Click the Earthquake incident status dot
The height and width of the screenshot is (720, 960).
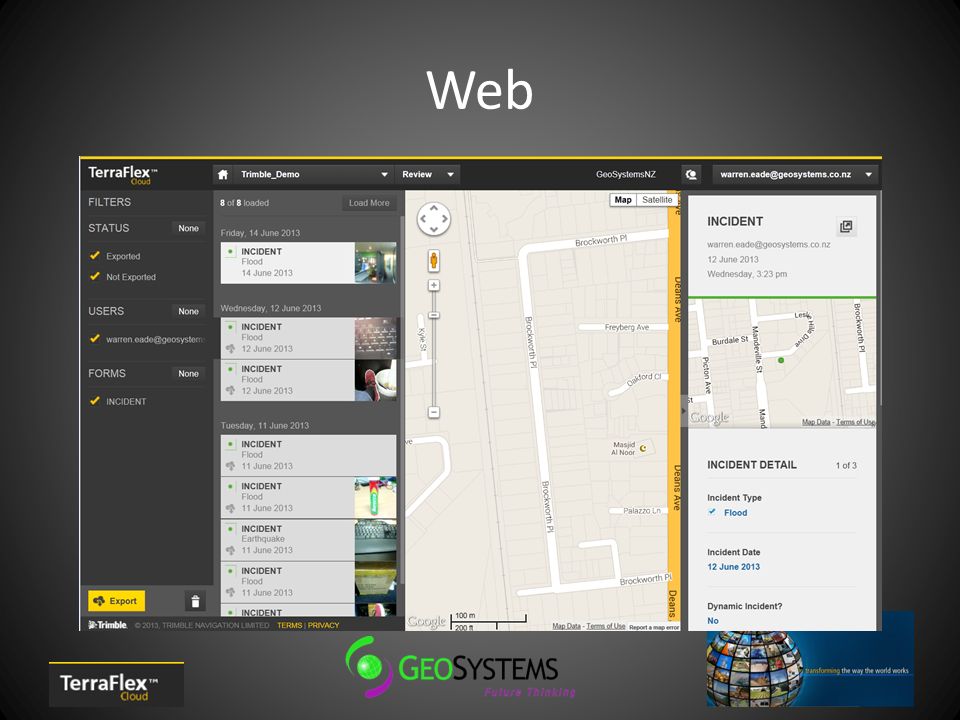pyautogui.click(x=230, y=528)
